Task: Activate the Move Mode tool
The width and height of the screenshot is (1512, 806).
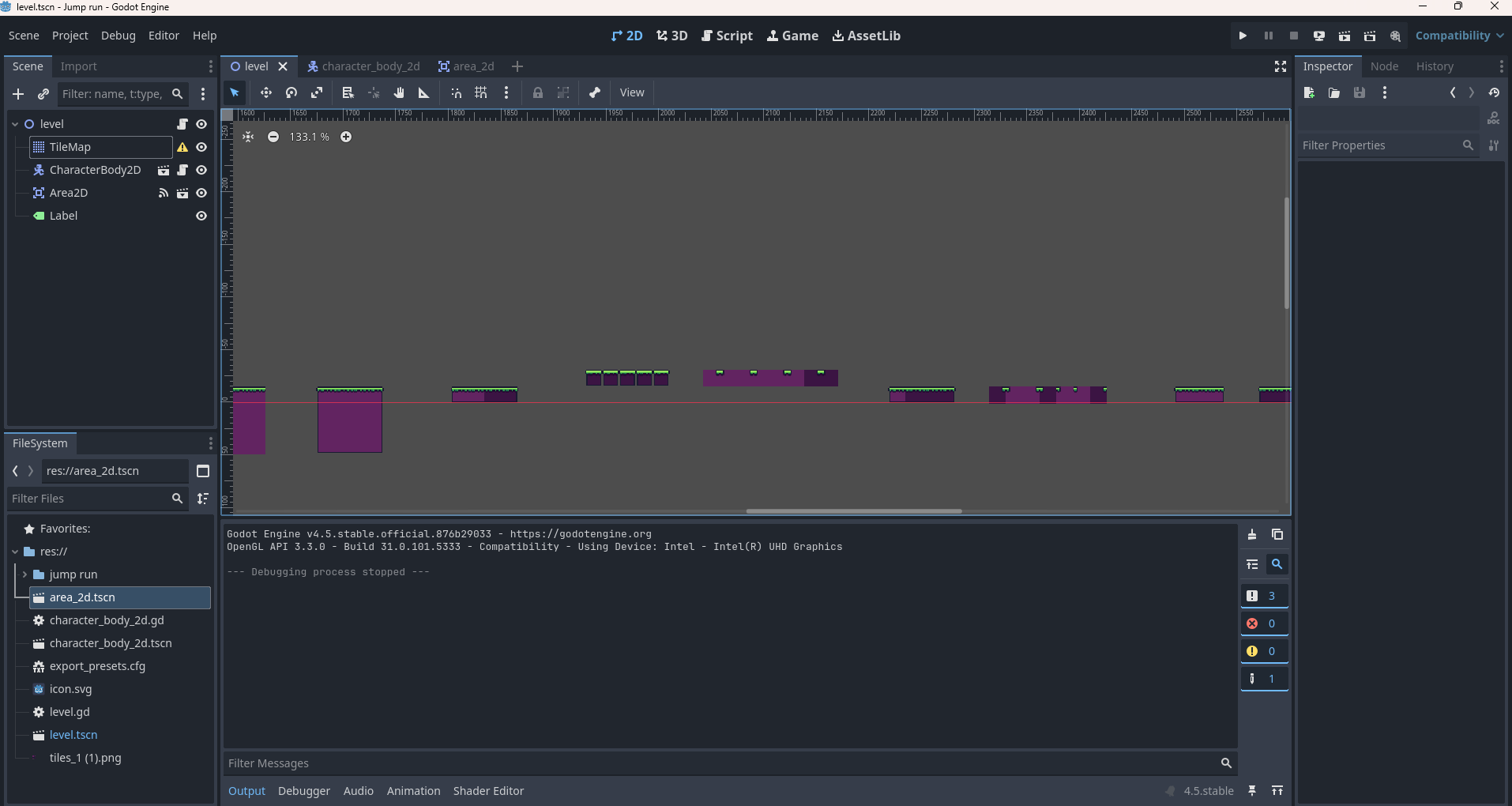Action: pos(266,92)
